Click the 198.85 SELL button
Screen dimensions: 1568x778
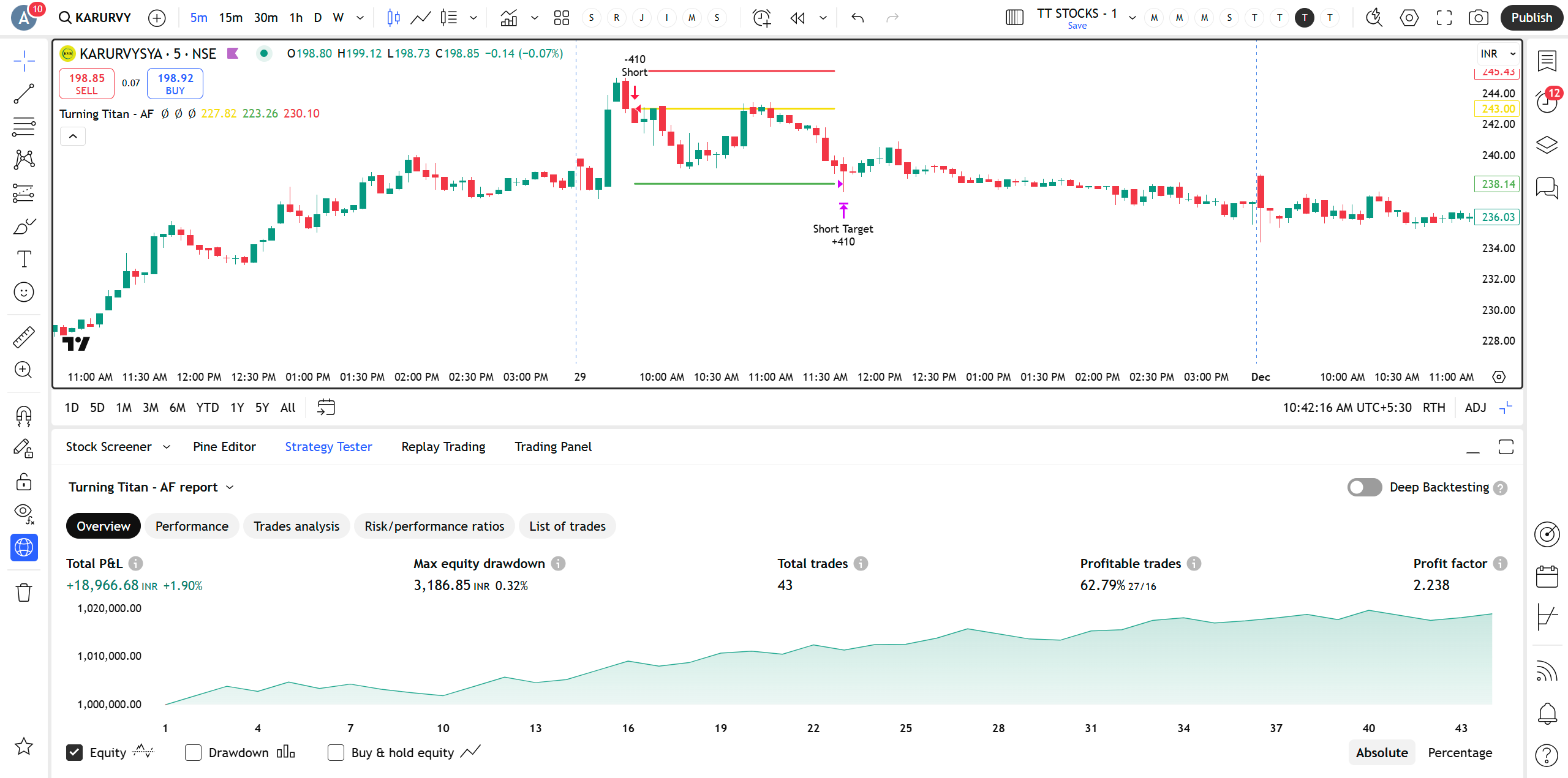(86, 84)
